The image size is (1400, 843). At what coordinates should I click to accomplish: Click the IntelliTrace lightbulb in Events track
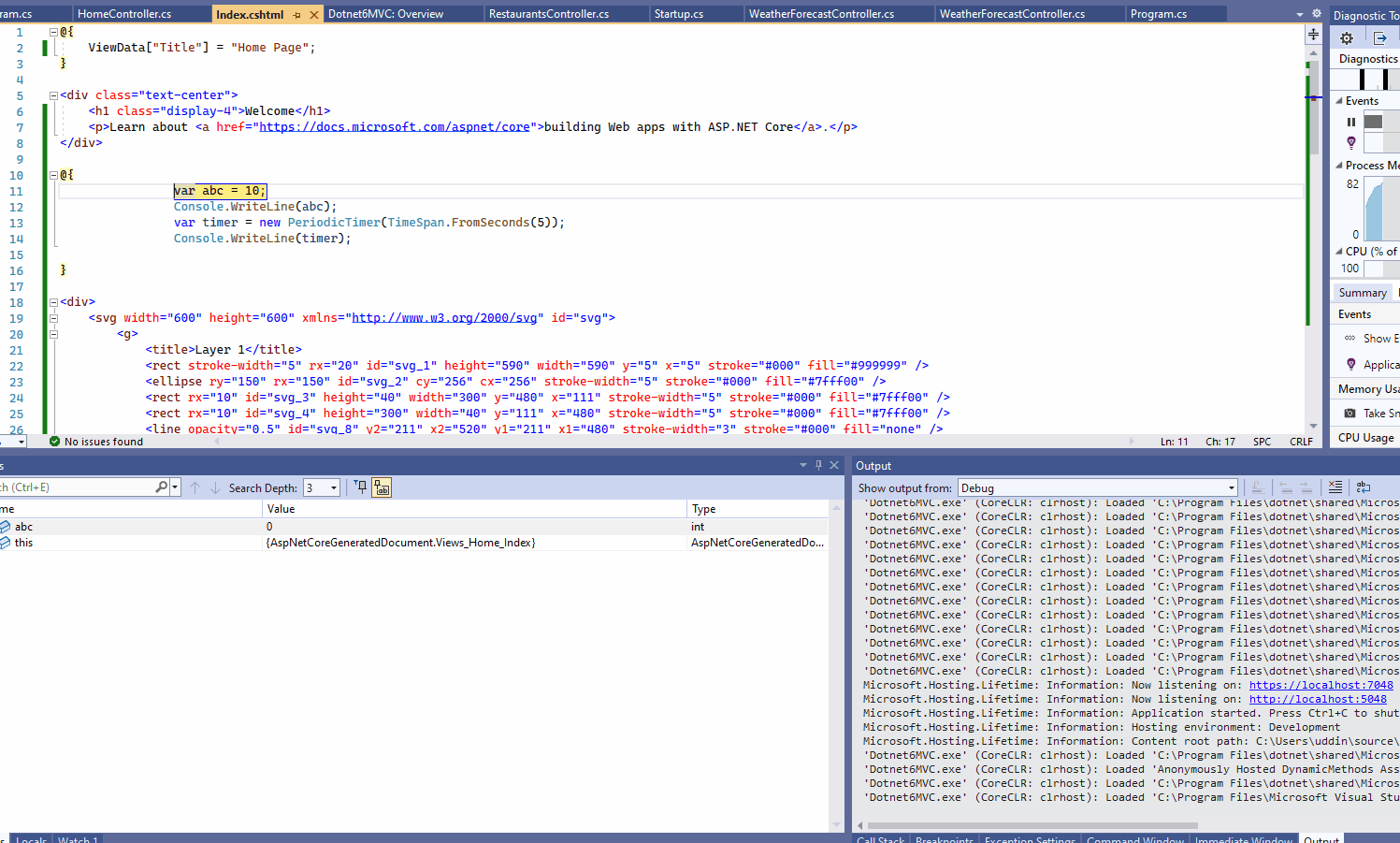pos(1350,142)
